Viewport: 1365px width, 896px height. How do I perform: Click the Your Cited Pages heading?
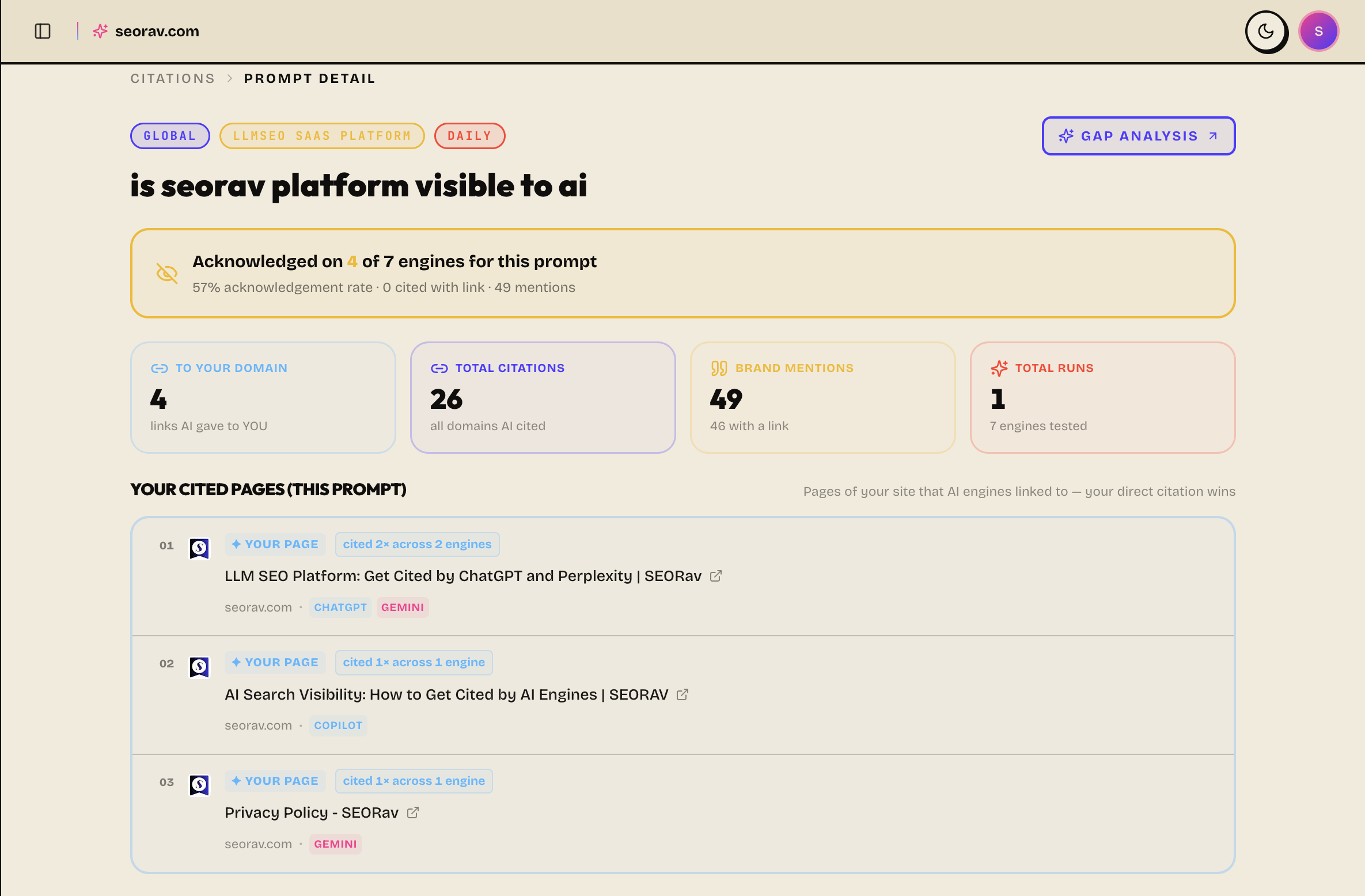(268, 489)
